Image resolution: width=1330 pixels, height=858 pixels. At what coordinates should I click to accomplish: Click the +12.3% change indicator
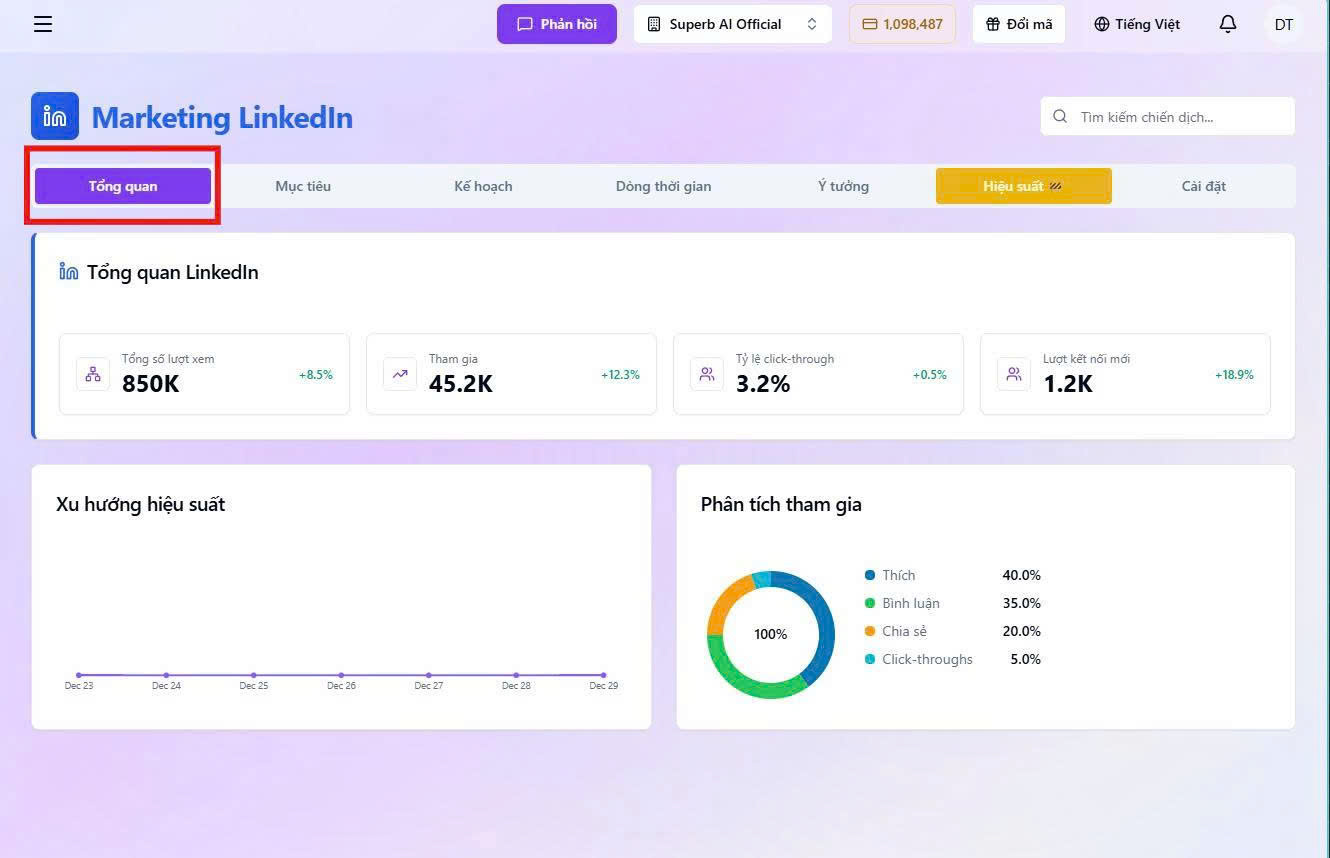point(620,375)
